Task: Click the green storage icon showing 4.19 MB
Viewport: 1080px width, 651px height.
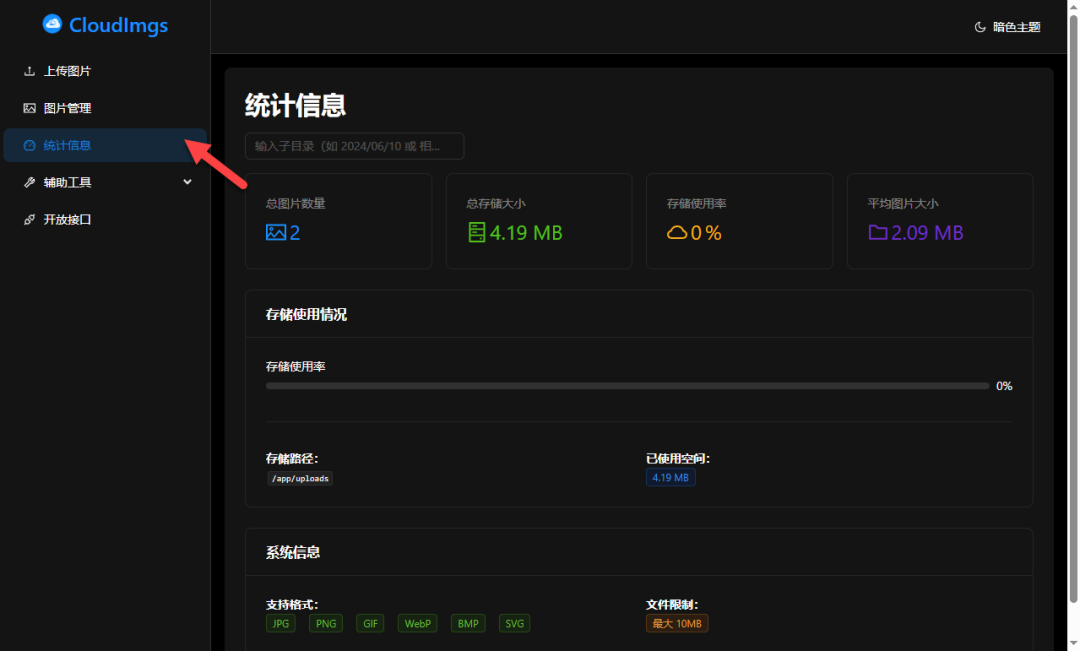Action: (x=473, y=232)
